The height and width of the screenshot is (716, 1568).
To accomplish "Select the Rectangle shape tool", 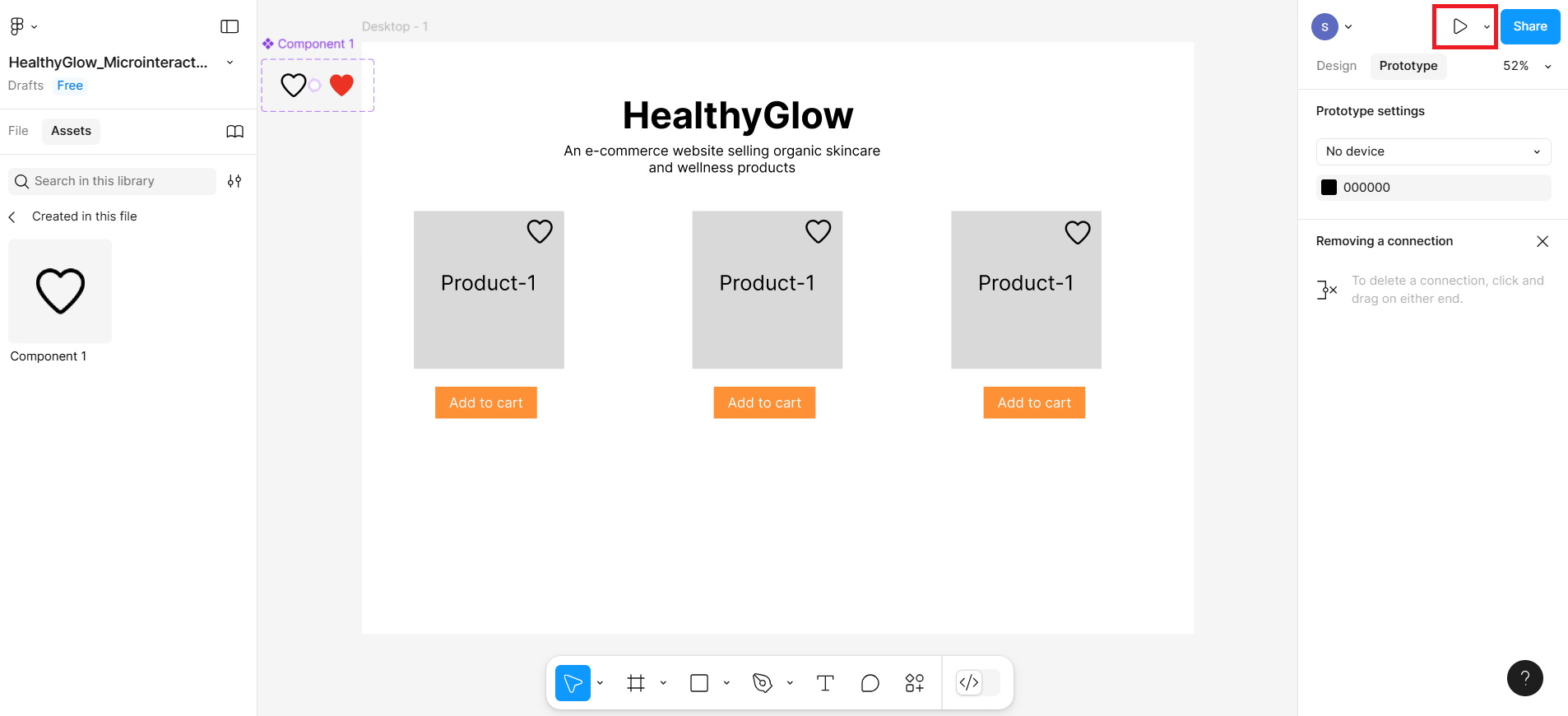I will tap(699, 683).
